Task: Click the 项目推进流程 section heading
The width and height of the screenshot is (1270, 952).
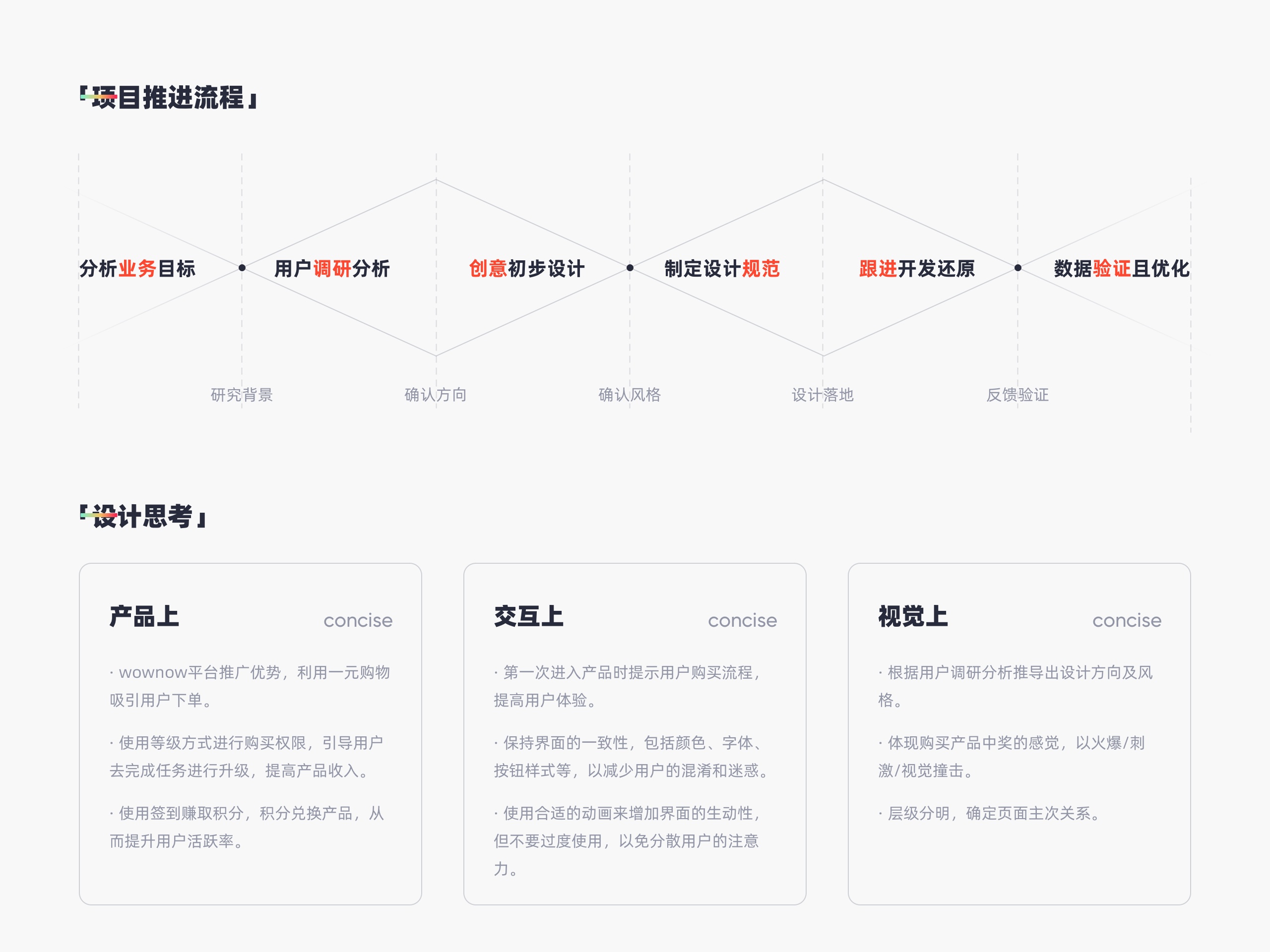Action: 169,98
